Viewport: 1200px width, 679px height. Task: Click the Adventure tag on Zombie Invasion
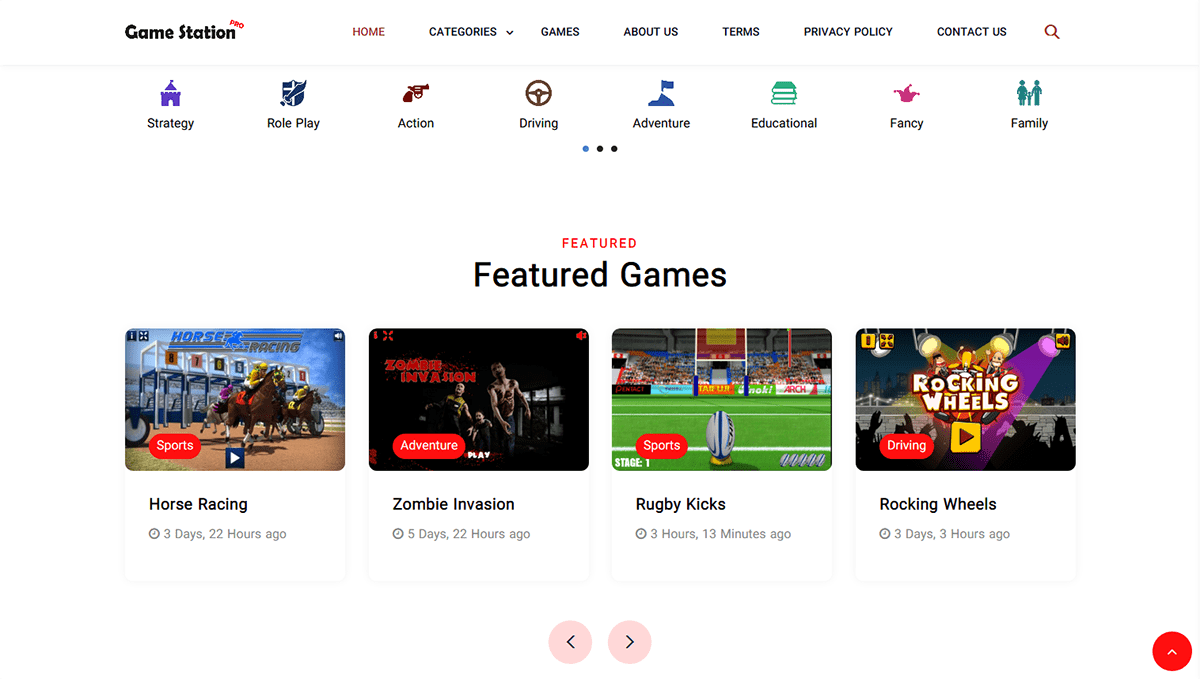[429, 446]
